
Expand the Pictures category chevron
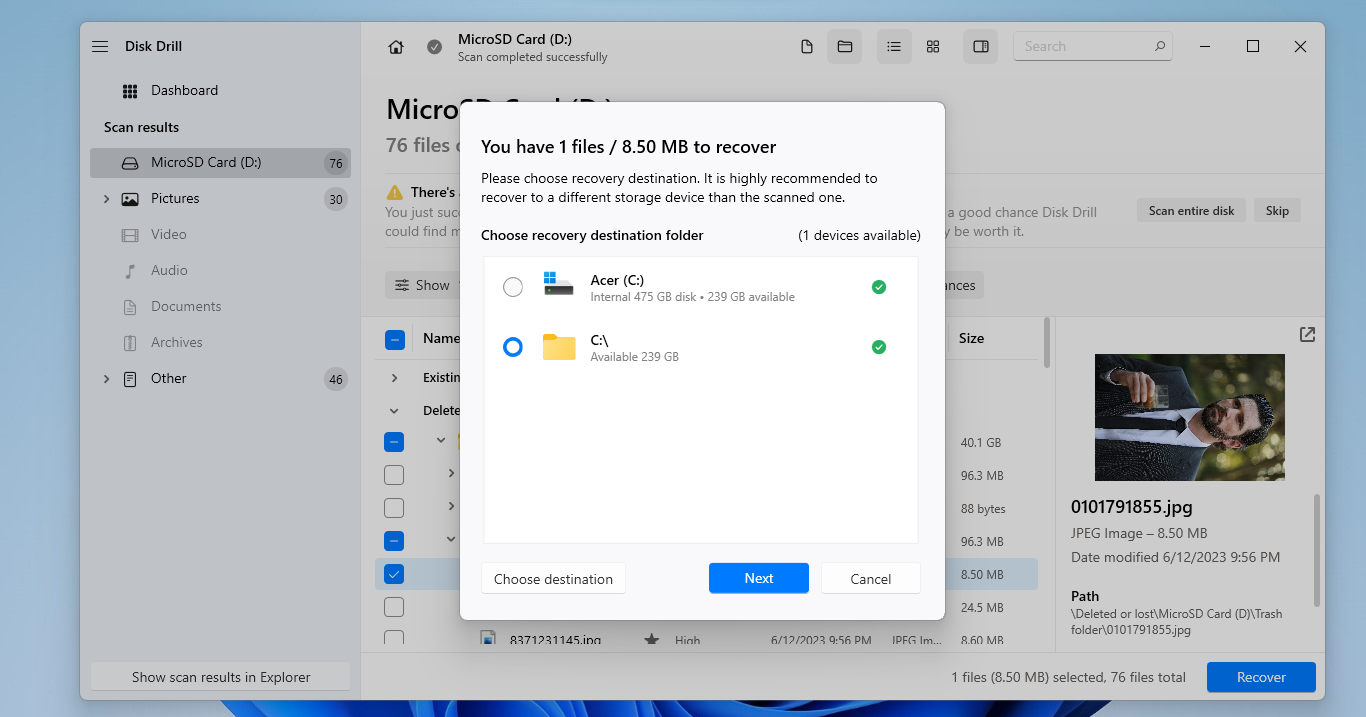[107, 199]
